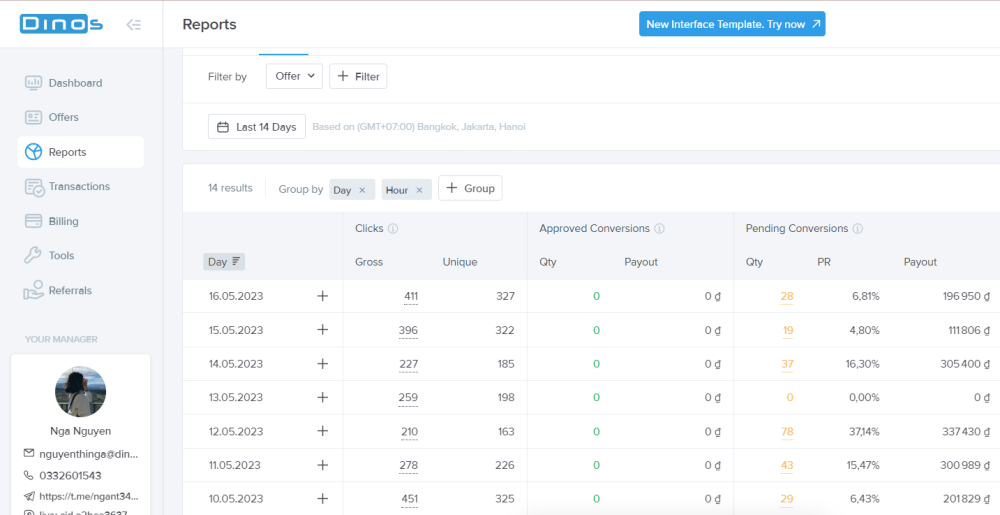Remove the Day grouping chip
Viewport: 1000px width, 515px height.
[x=362, y=190]
